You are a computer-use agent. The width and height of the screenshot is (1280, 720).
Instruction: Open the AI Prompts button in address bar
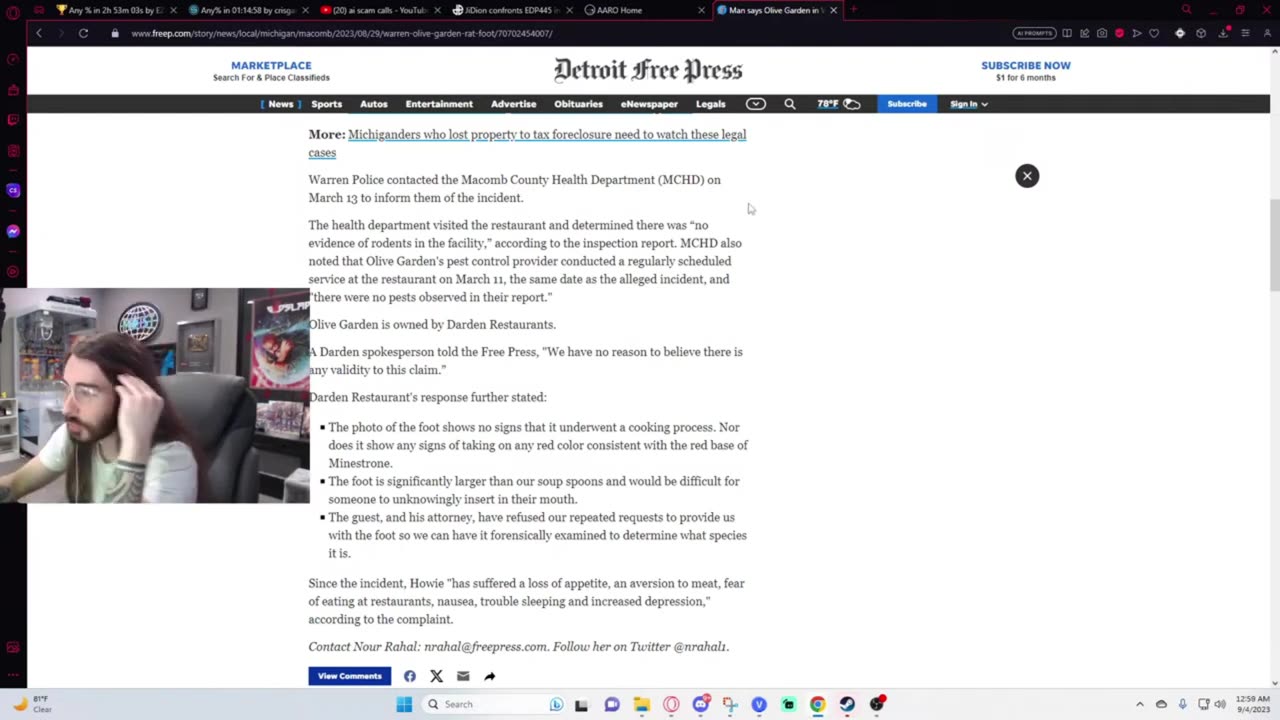click(x=1034, y=33)
